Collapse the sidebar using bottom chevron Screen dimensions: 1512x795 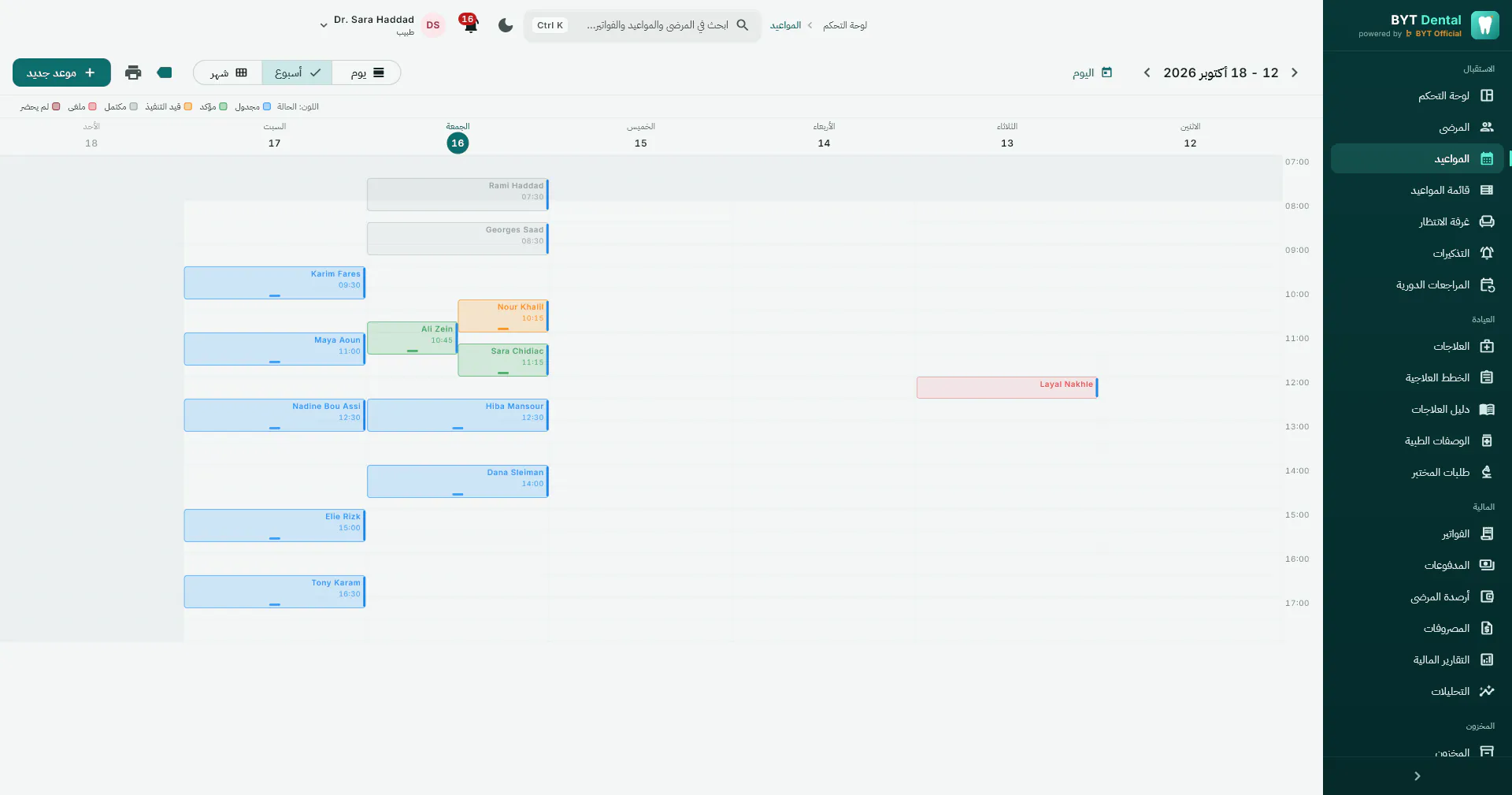[x=1417, y=776]
